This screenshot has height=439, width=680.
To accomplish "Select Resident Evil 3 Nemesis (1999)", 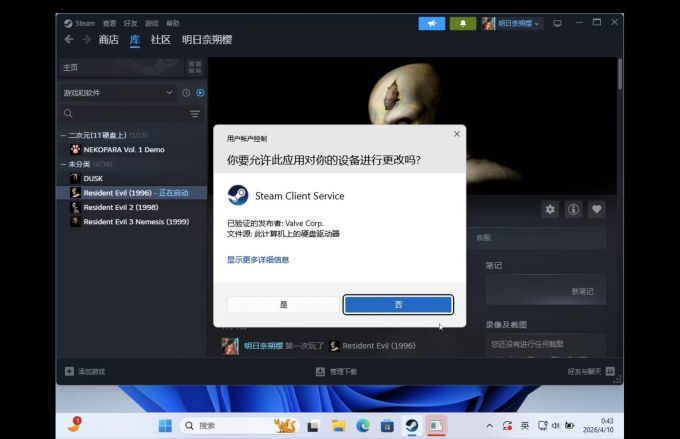I will click(131, 222).
